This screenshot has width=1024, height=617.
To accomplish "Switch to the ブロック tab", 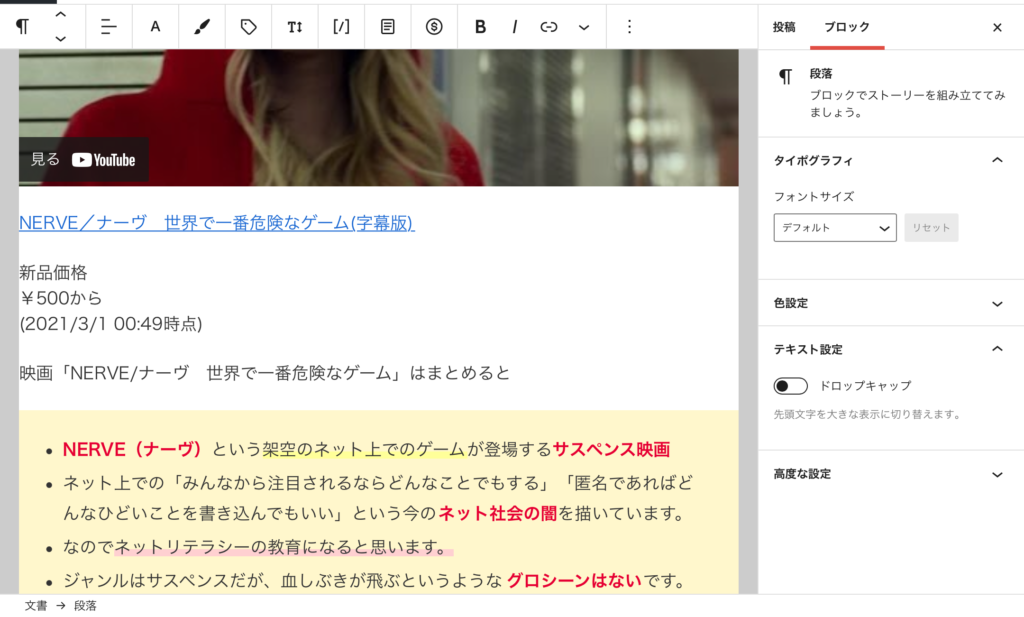I will click(846, 27).
